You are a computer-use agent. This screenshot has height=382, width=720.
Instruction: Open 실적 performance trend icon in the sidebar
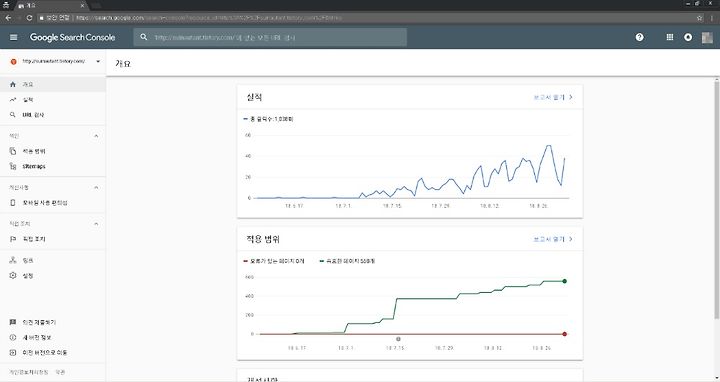(x=13, y=100)
